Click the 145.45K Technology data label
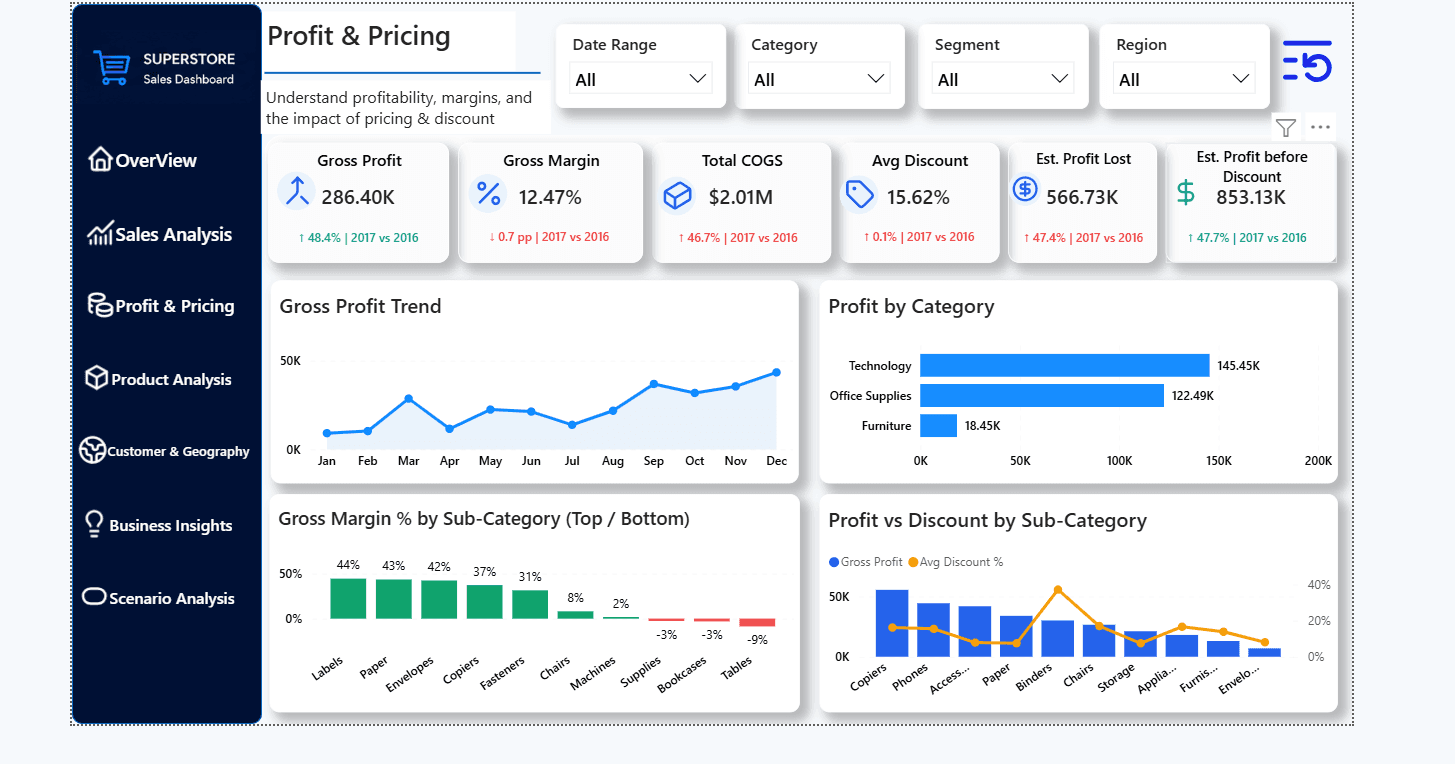The width and height of the screenshot is (1455, 764). [x=1238, y=366]
